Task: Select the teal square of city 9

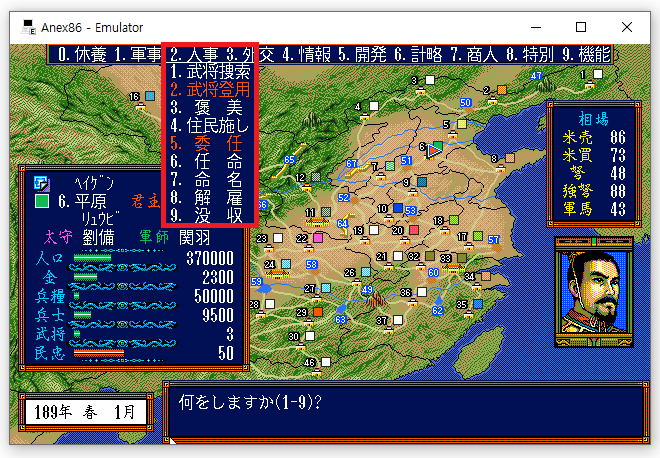Action: (x=422, y=182)
